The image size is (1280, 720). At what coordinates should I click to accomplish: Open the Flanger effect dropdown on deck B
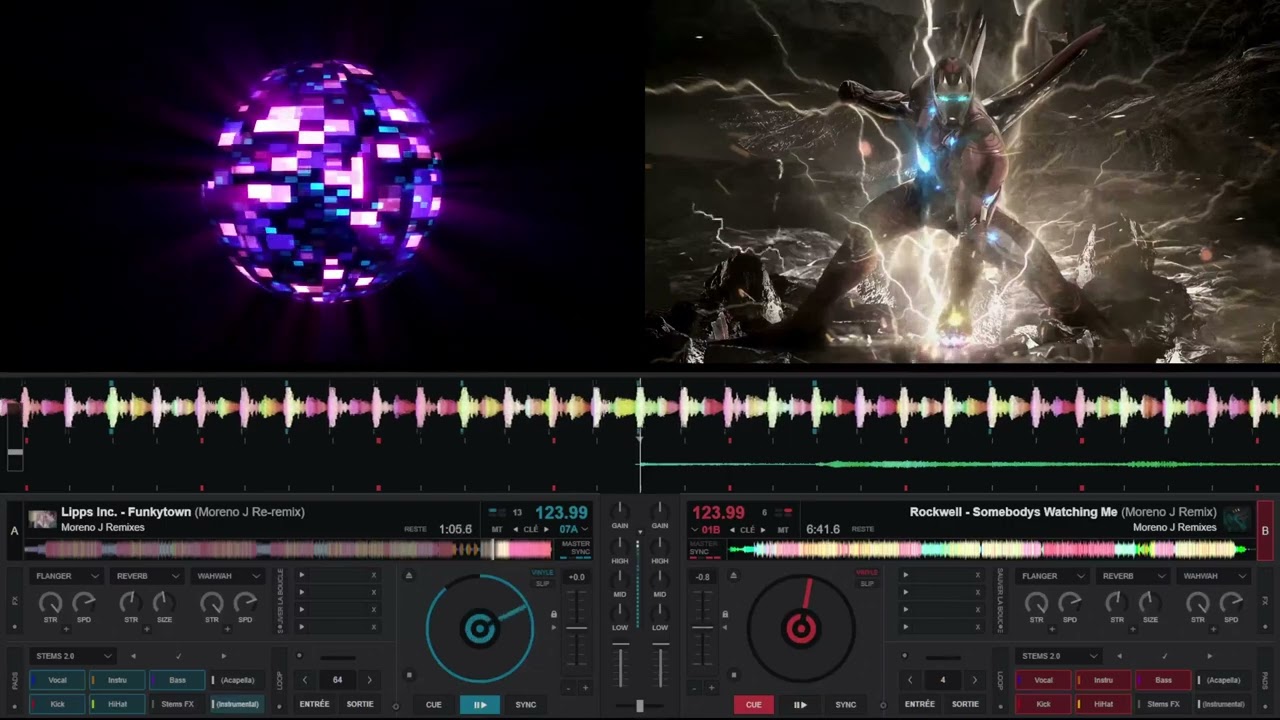[x=1052, y=576]
